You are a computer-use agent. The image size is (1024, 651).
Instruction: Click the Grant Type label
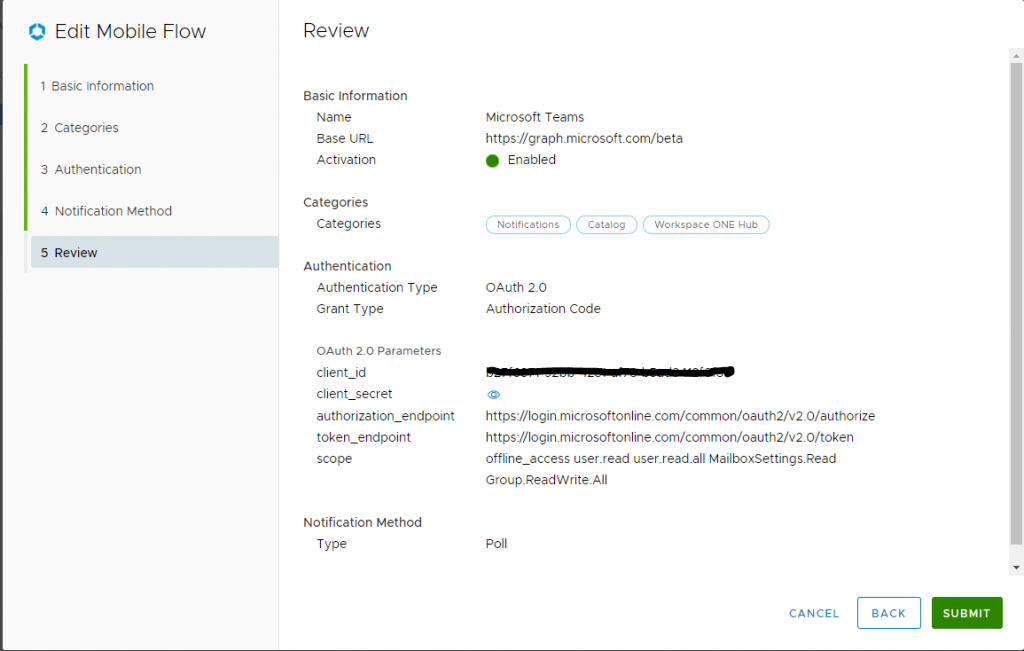pos(350,309)
